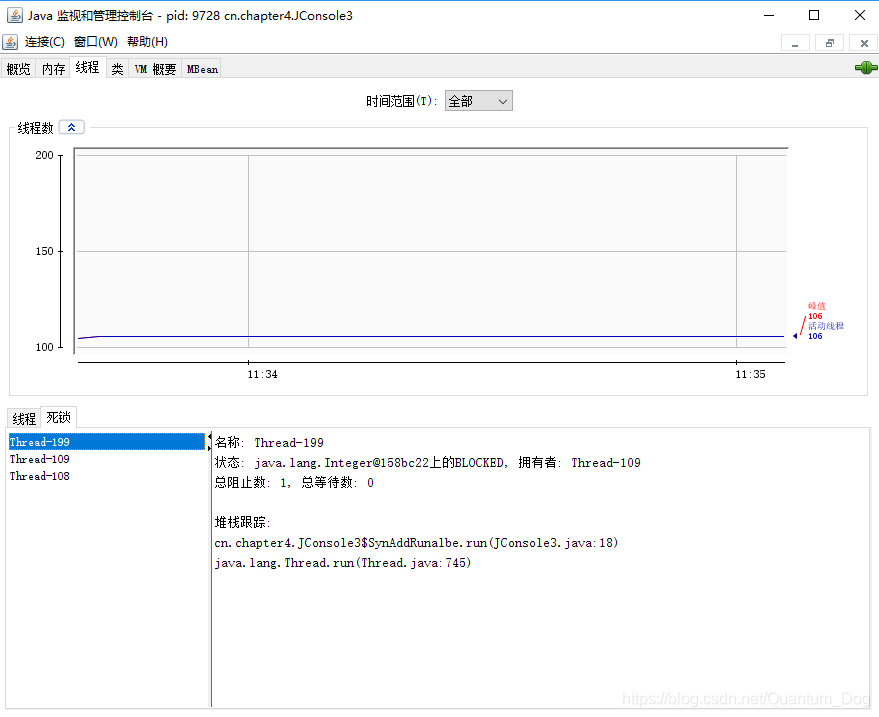Click the Java icon in the title bar
The height and width of the screenshot is (717, 879).
pyautogui.click(x=15, y=15)
